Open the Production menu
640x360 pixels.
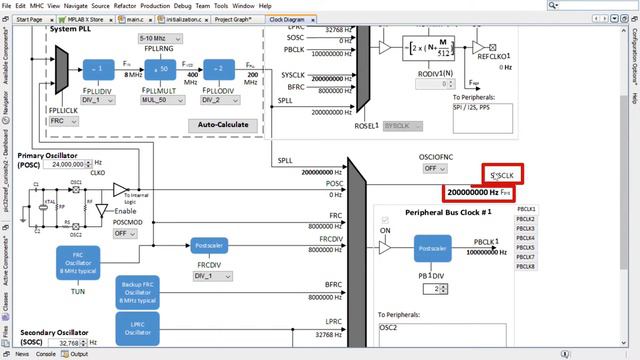click(x=155, y=6)
